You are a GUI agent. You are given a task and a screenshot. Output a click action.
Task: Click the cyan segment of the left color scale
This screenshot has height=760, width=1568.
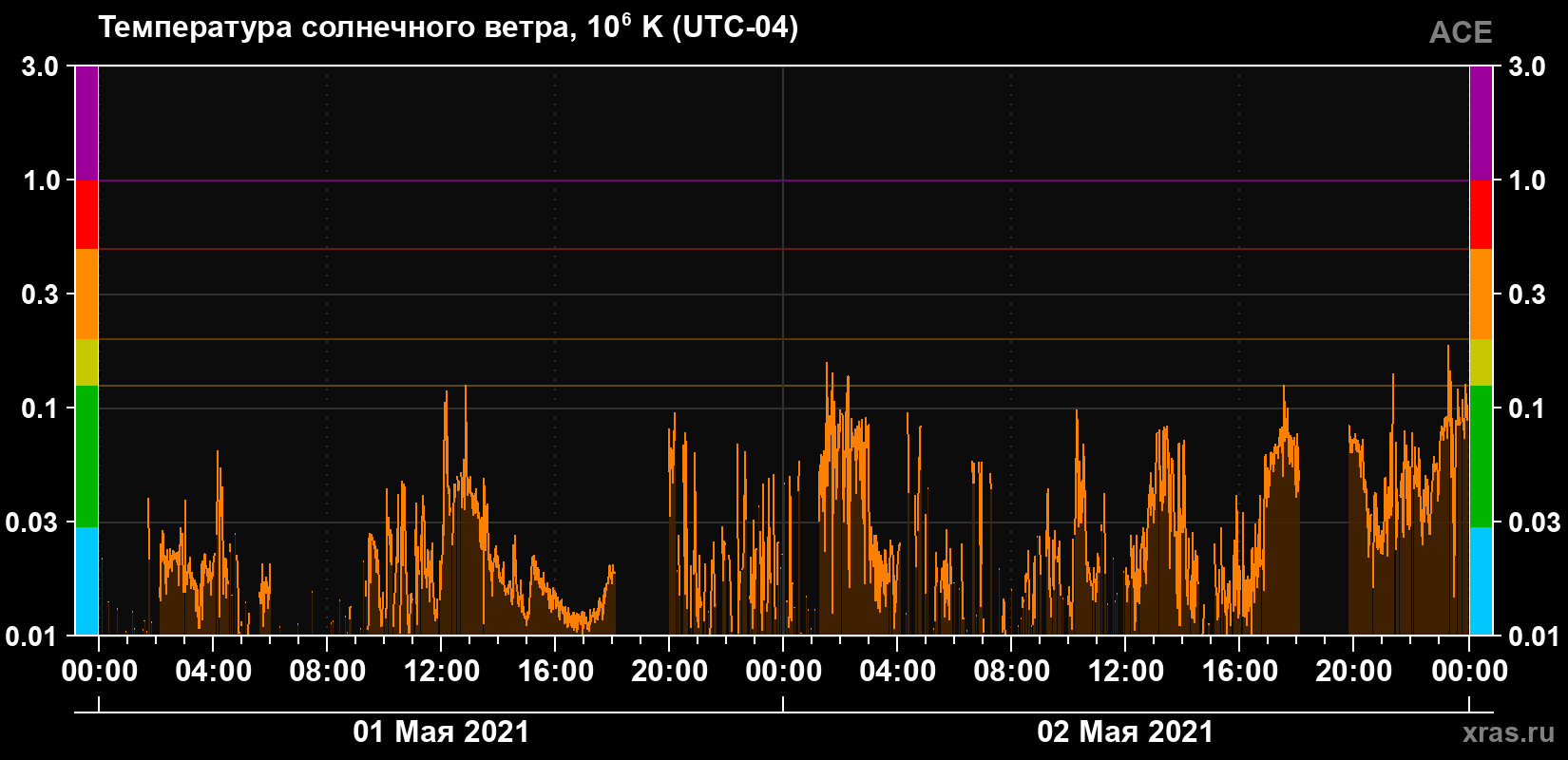coord(86,580)
